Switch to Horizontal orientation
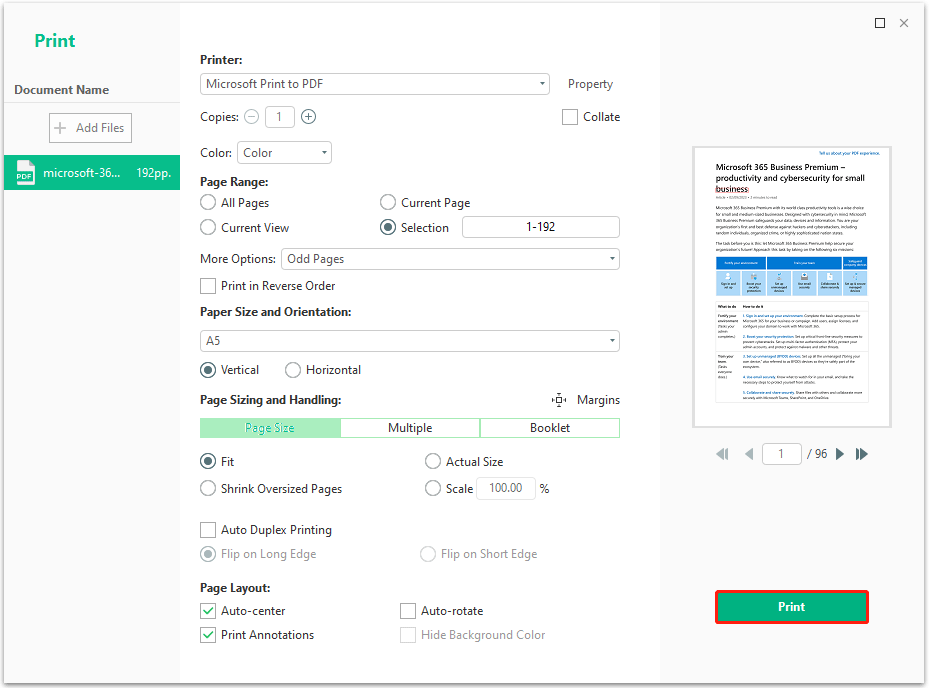The image size is (929, 688). [x=293, y=370]
